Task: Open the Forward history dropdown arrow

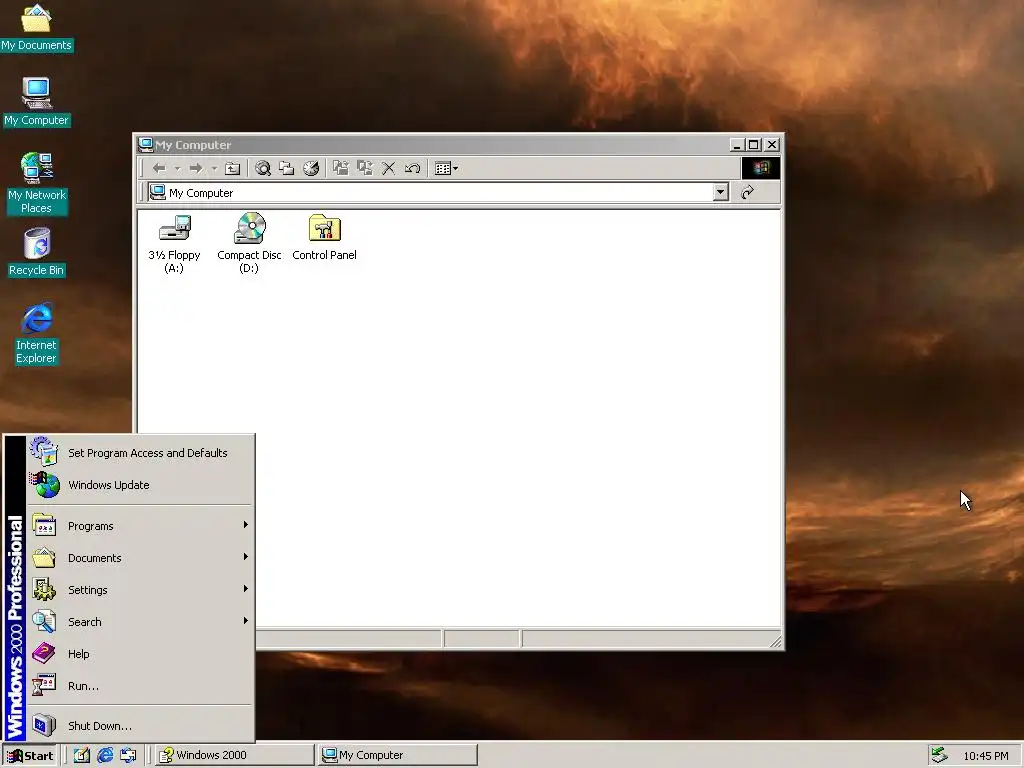Action: pos(214,168)
